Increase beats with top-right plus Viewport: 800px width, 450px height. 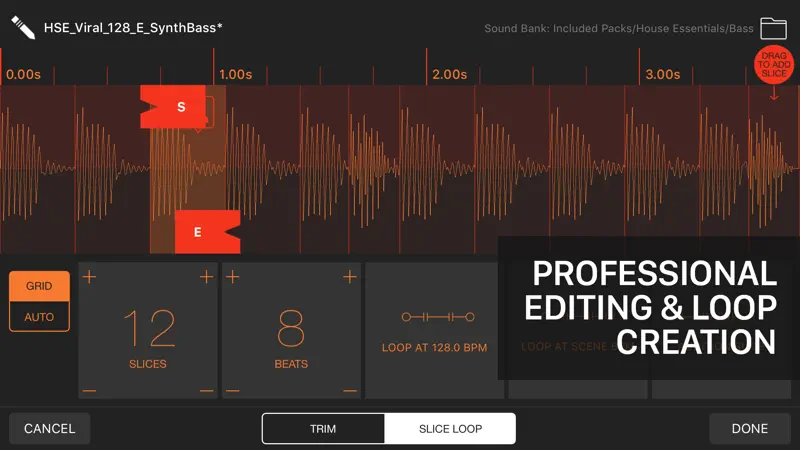click(x=349, y=277)
